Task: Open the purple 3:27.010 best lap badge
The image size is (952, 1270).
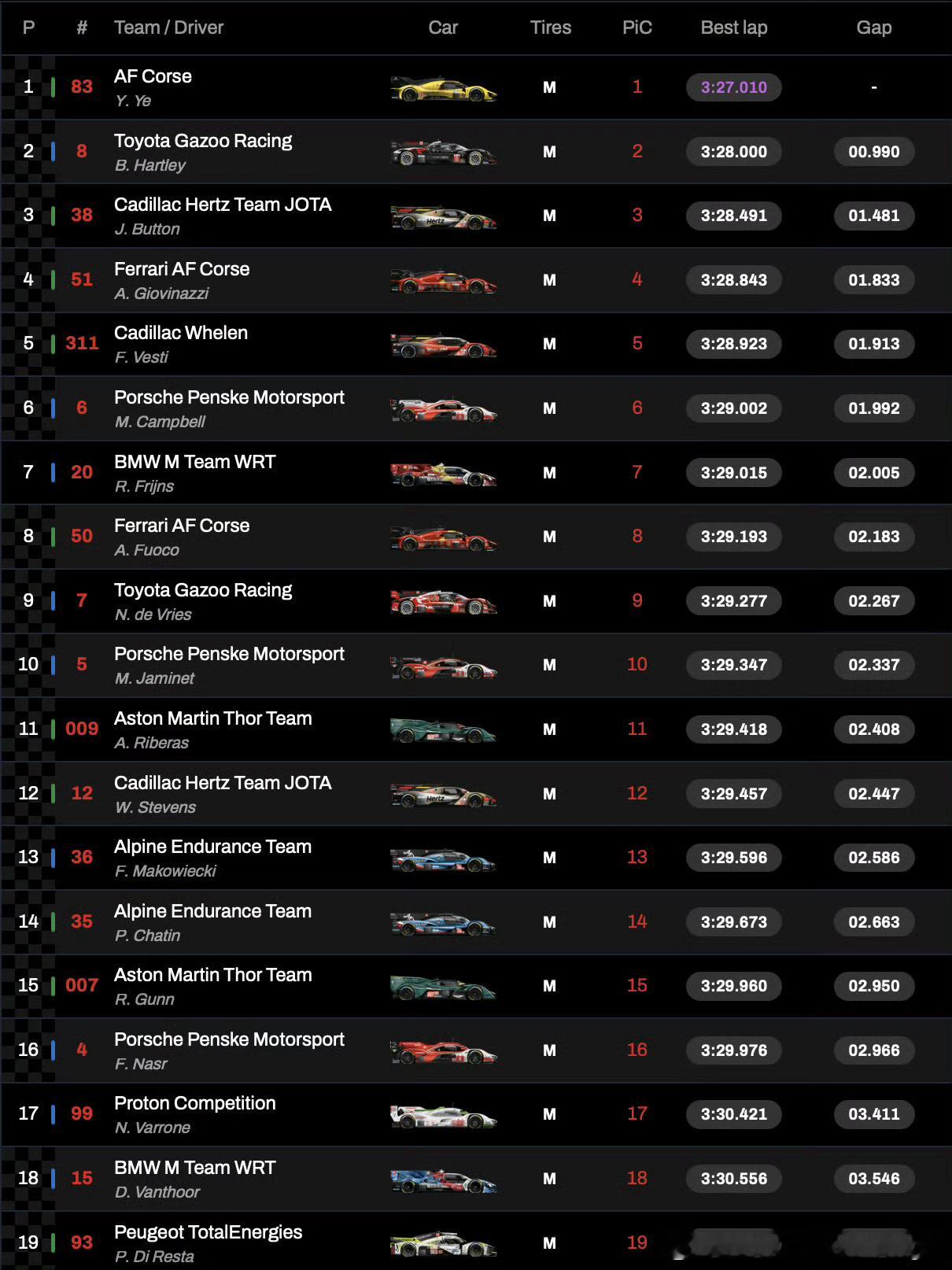Action: tap(734, 87)
